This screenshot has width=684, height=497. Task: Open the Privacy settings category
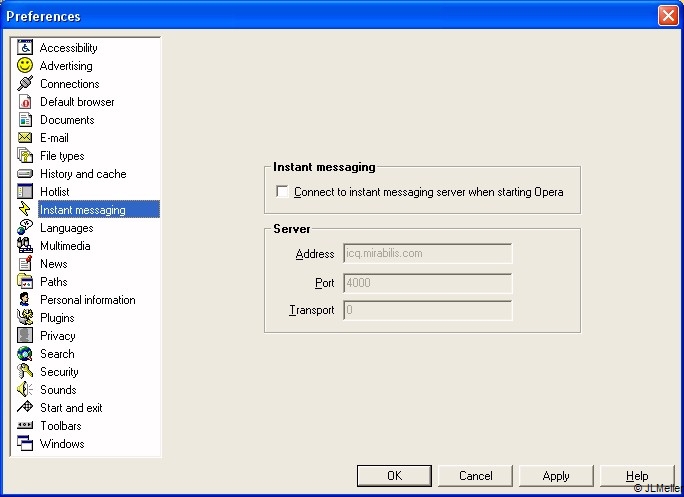[58, 336]
